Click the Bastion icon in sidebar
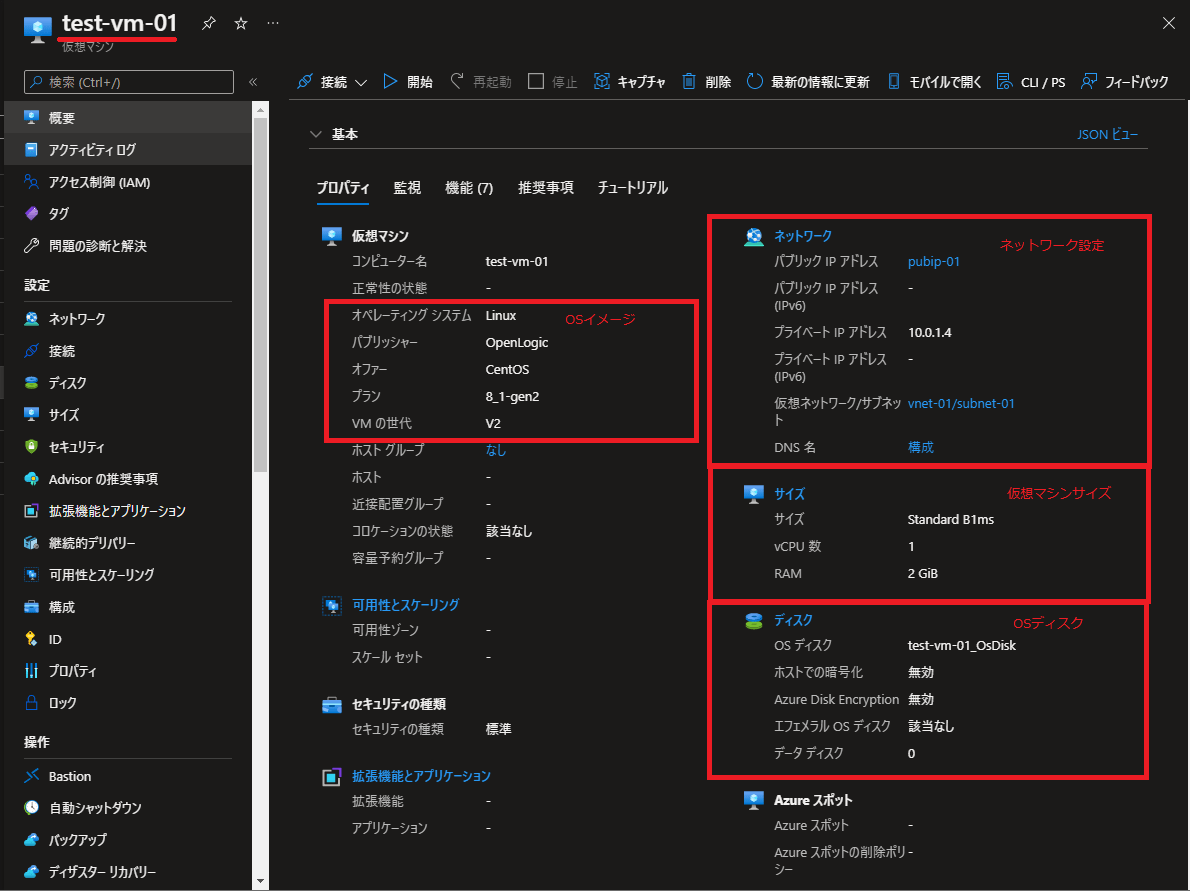 coord(31,776)
